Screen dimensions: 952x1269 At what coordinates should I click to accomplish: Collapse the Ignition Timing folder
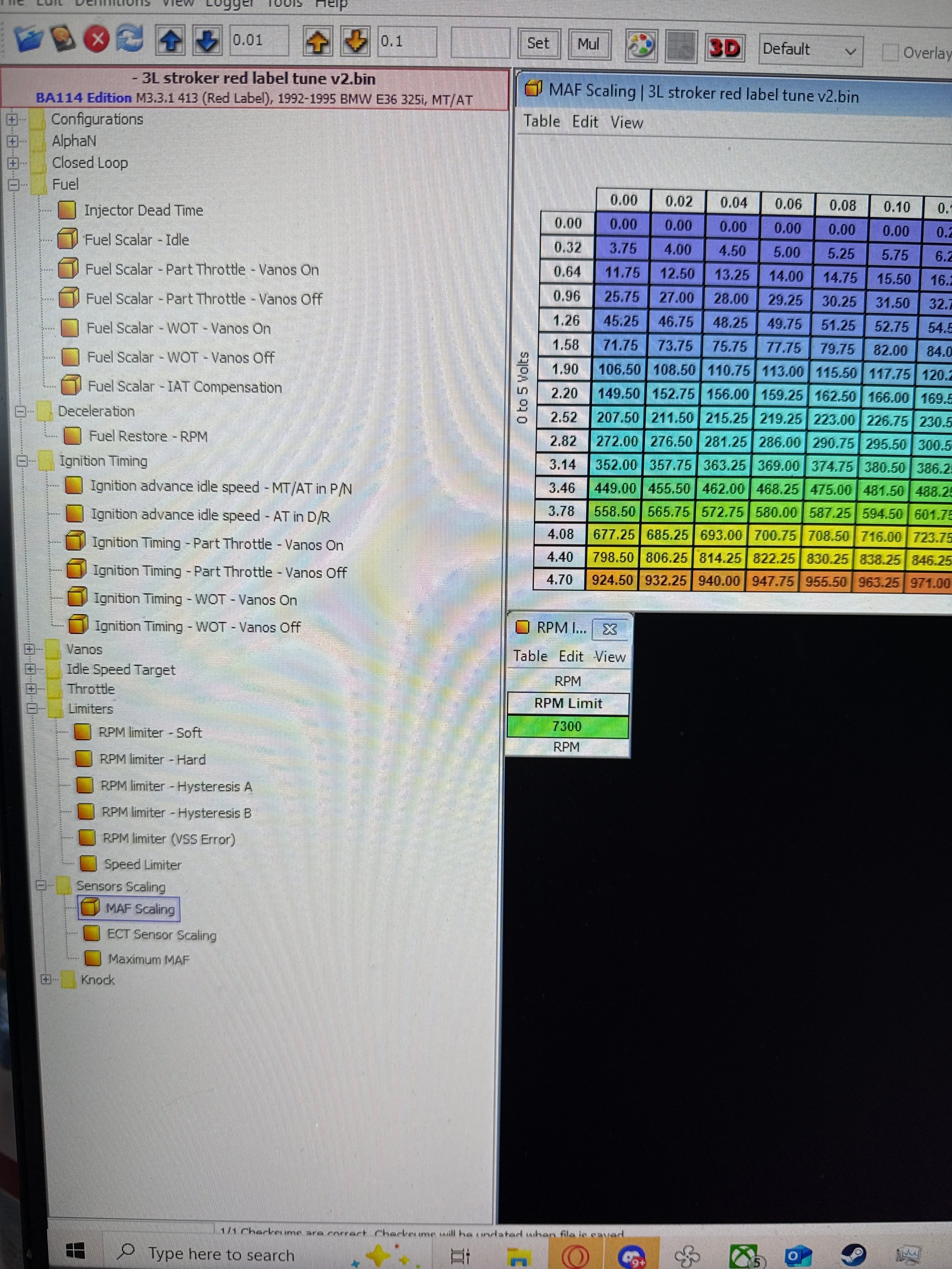pos(22,461)
